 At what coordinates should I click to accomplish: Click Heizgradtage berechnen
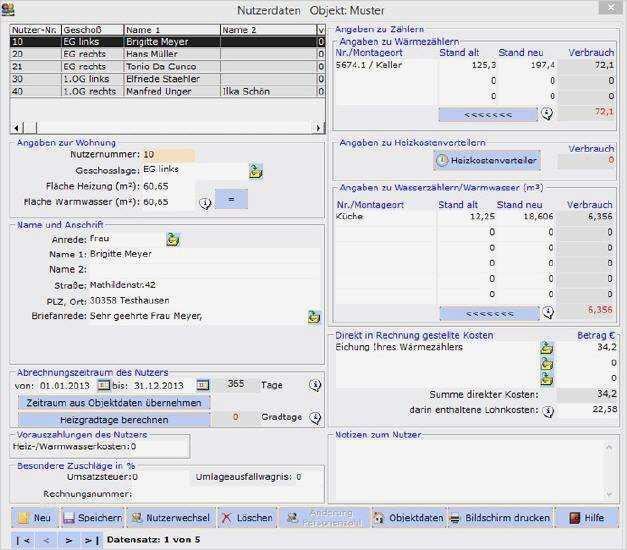tap(114, 420)
